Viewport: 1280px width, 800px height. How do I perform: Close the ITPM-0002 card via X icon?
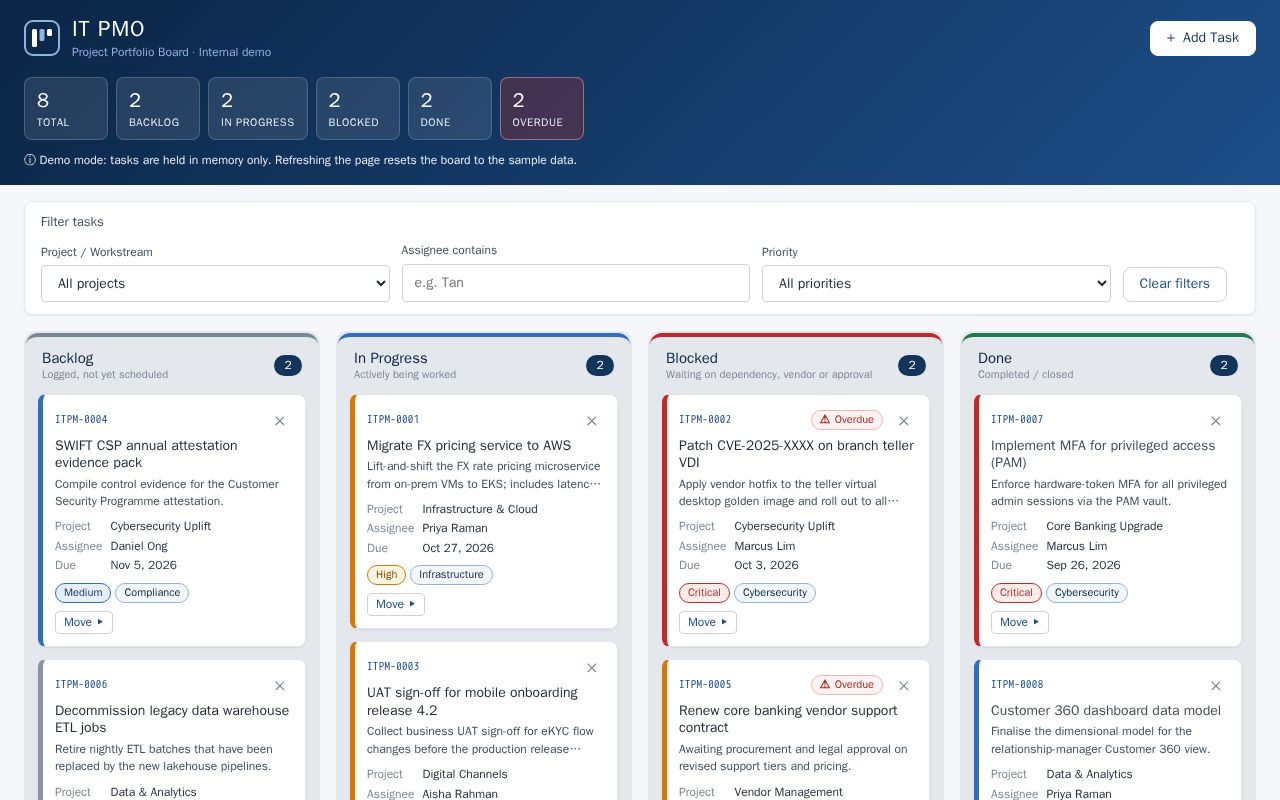[x=904, y=421]
